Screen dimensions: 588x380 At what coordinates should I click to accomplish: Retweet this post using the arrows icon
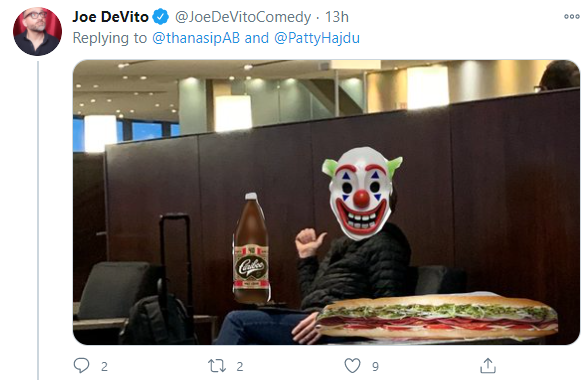[x=217, y=366]
